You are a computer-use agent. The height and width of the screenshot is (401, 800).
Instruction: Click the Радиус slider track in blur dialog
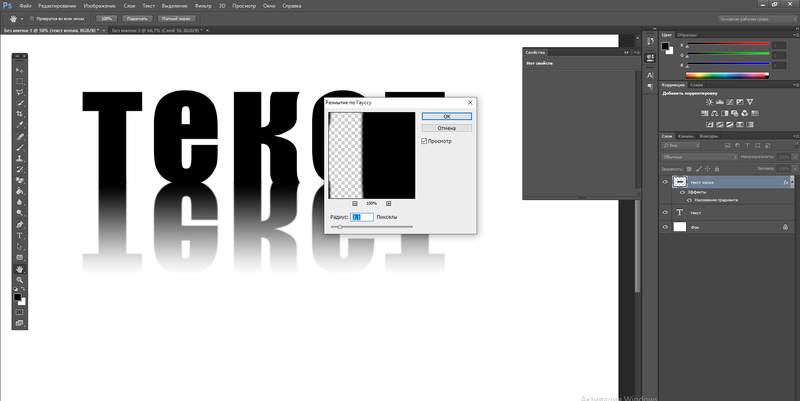(x=372, y=227)
